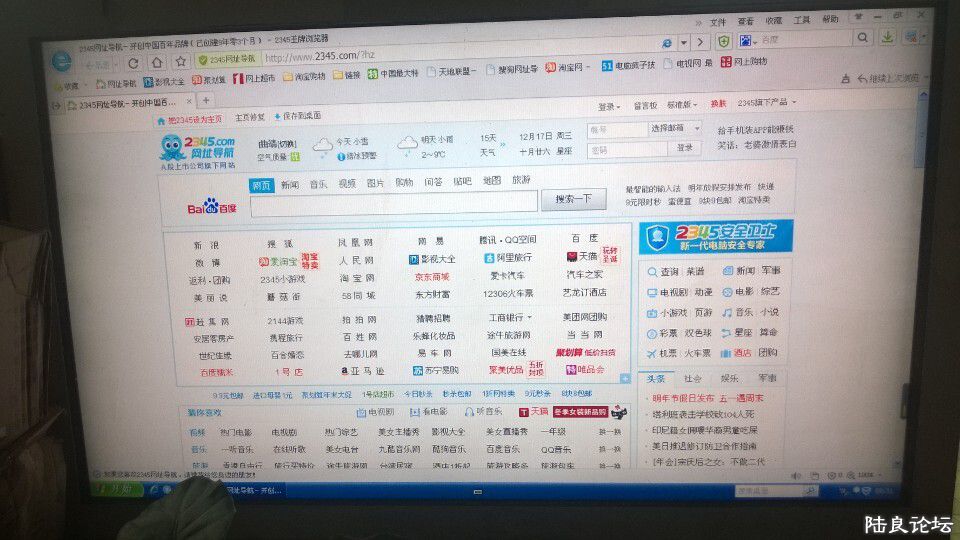The height and width of the screenshot is (540, 960).
Task: Click the forward arrow beside the IE icon
Action: (x=700, y=42)
